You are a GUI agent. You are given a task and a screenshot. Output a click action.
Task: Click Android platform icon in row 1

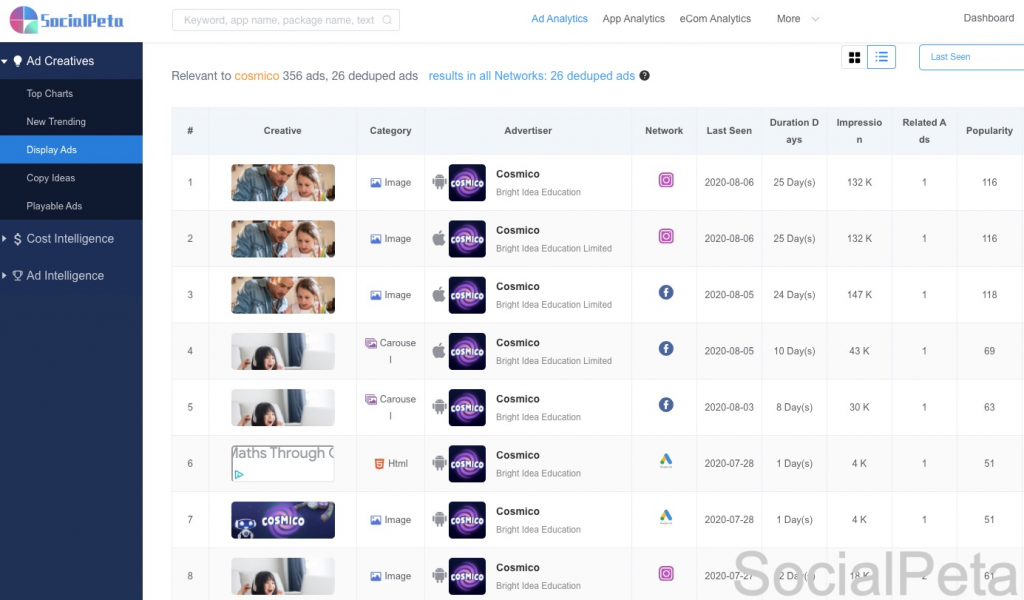point(440,182)
